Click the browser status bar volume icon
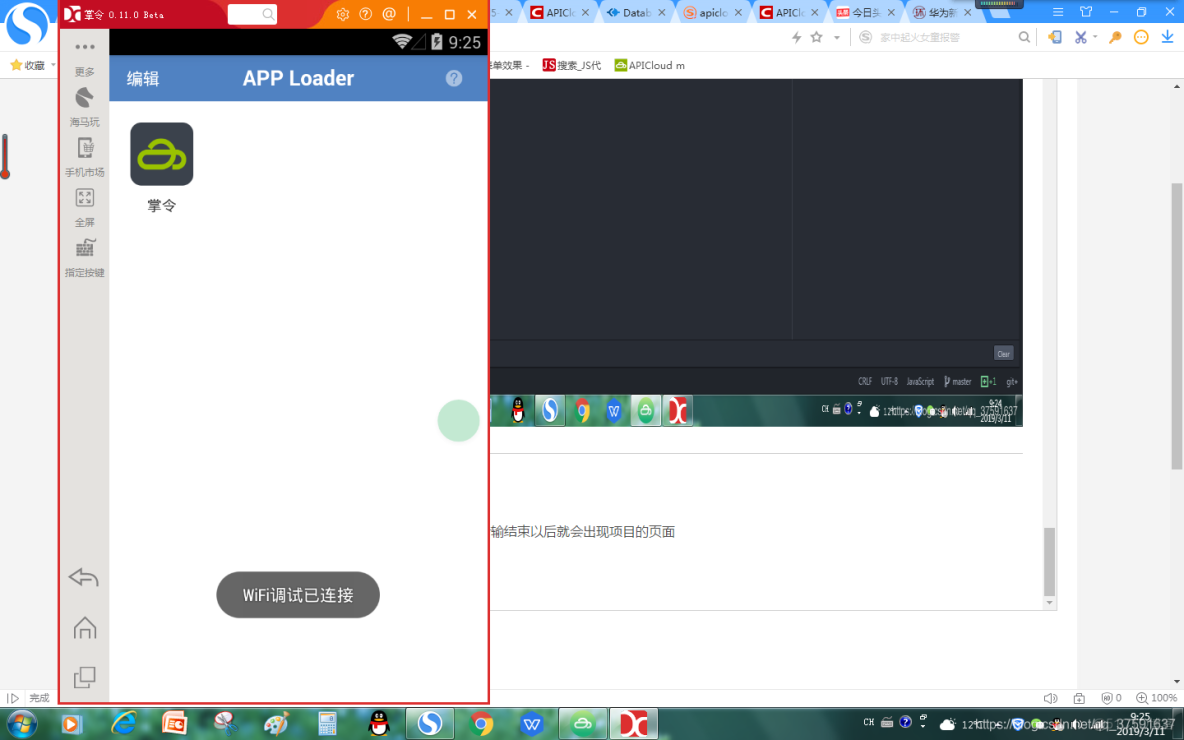This screenshot has height=740, width=1184. click(1050, 698)
